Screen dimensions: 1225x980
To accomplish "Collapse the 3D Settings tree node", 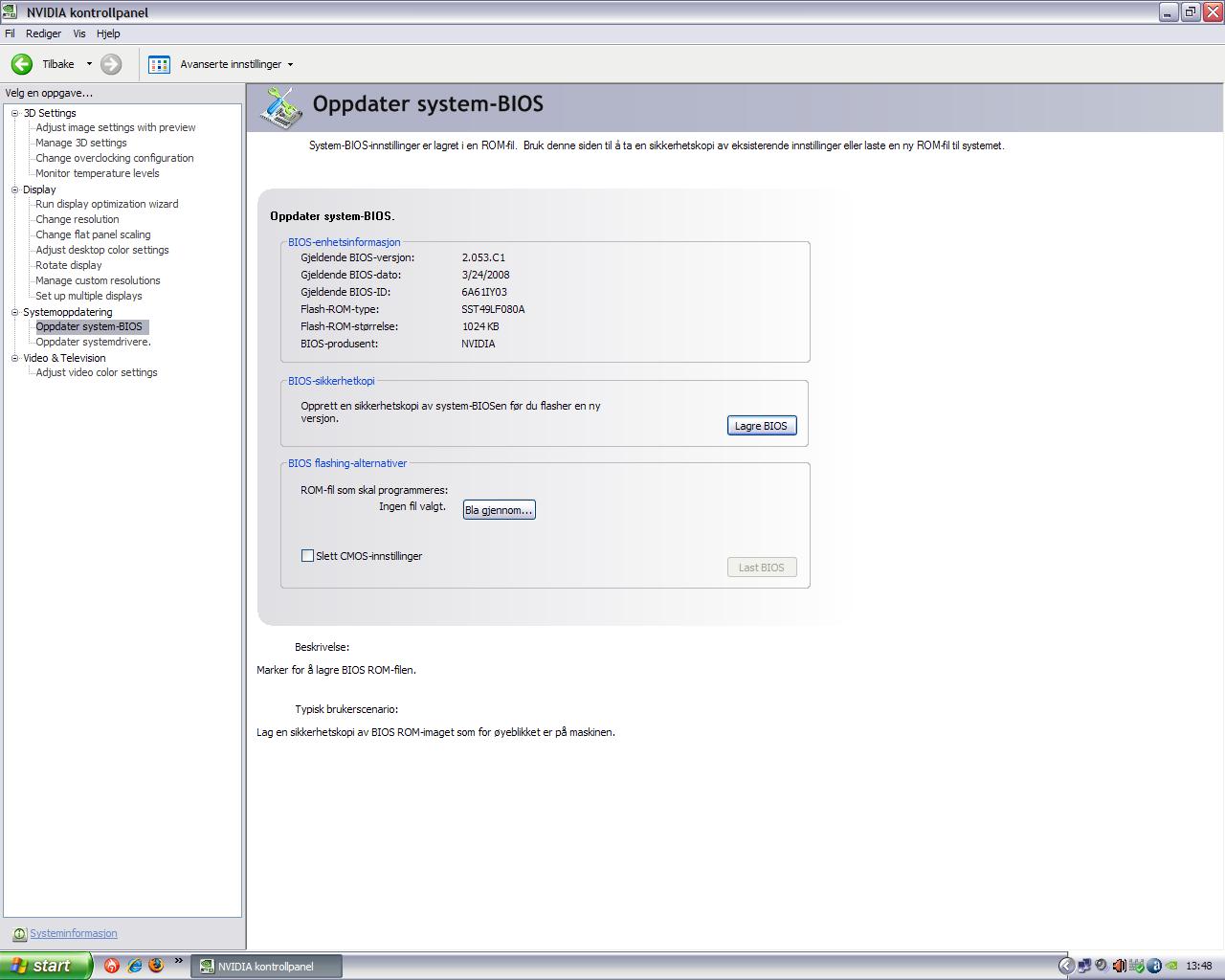I will (14, 113).
